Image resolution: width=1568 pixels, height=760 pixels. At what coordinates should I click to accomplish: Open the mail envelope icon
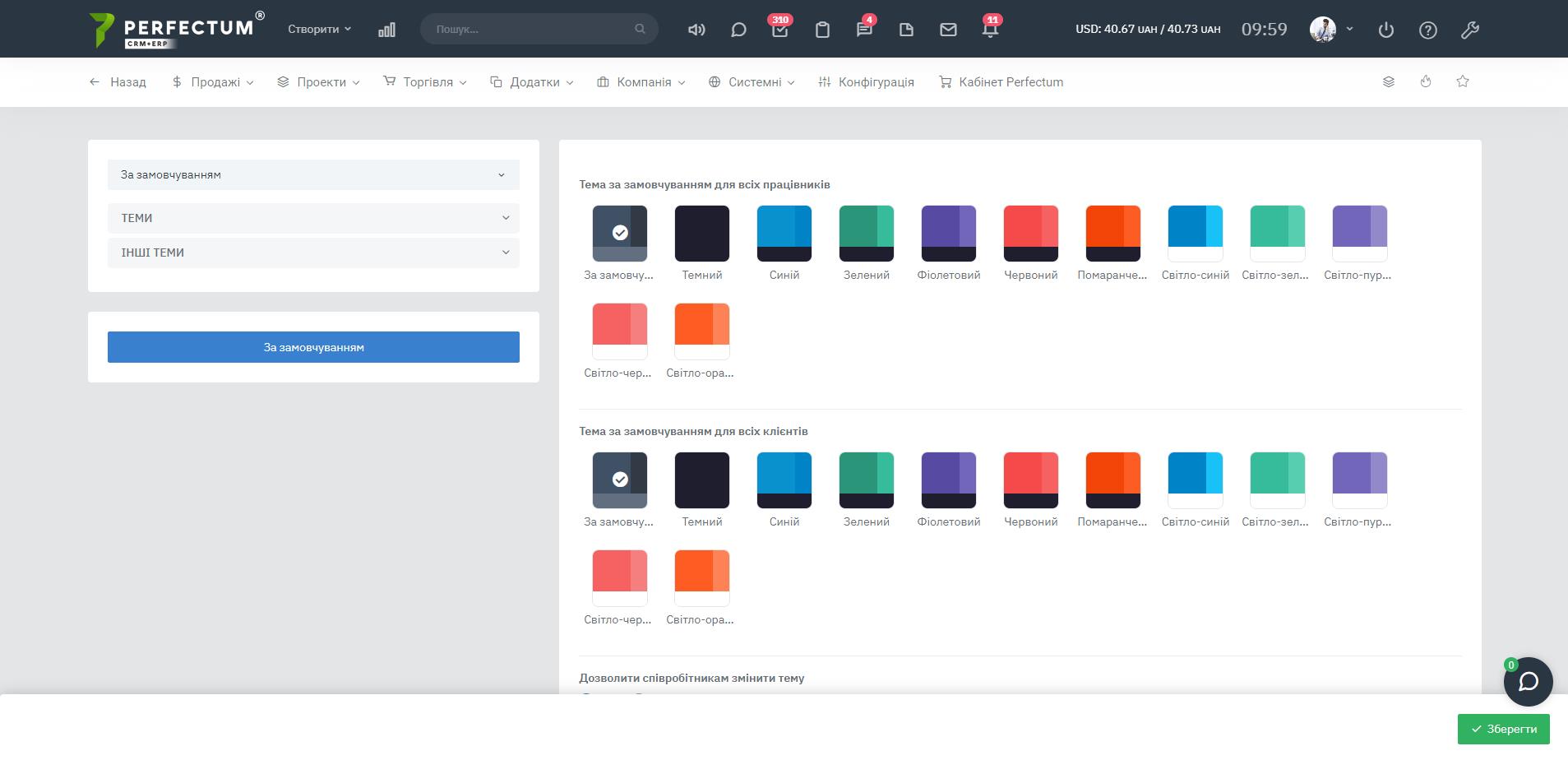(948, 30)
